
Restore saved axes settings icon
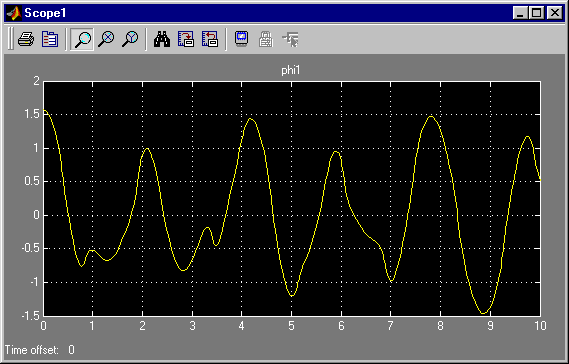210,39
